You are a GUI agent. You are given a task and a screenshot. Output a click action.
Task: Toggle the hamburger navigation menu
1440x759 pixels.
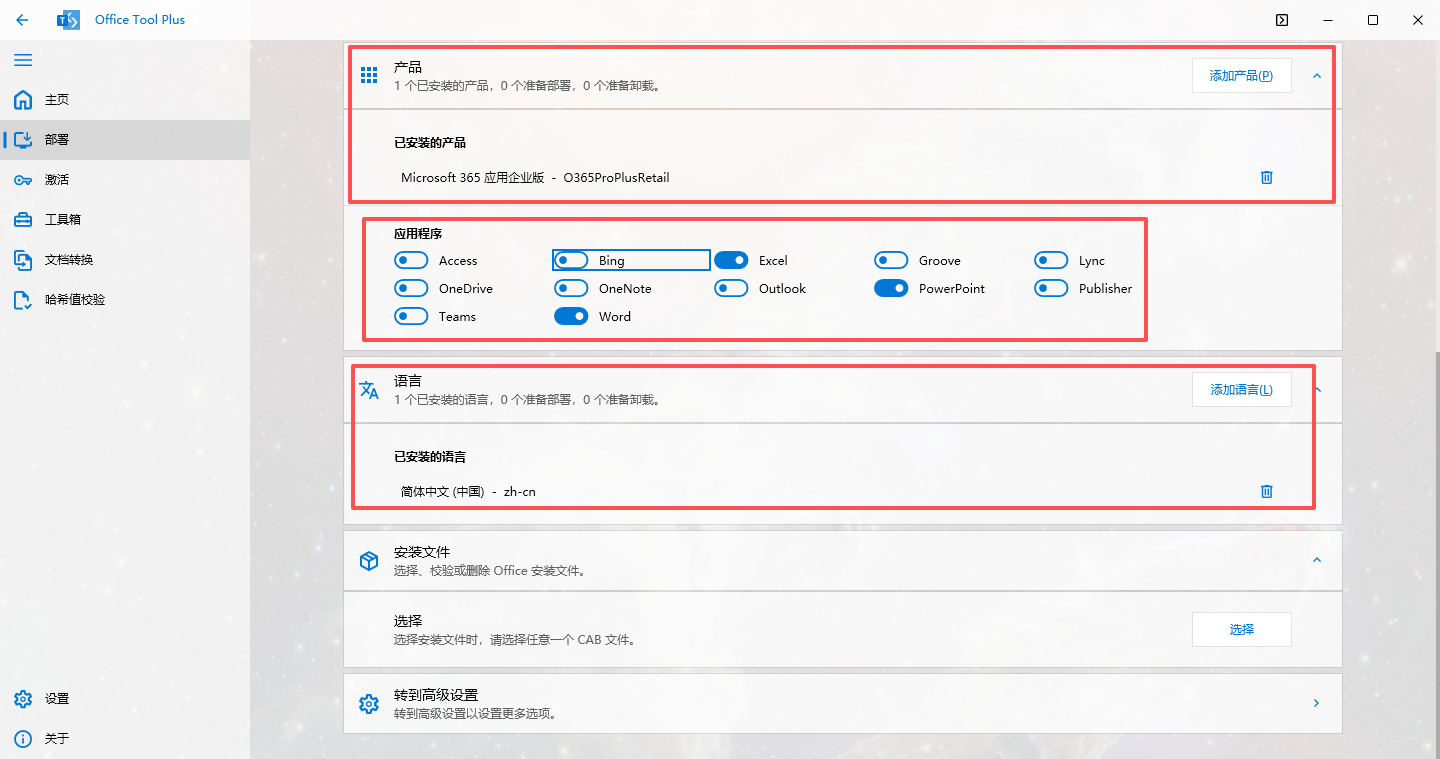(22, 60)
